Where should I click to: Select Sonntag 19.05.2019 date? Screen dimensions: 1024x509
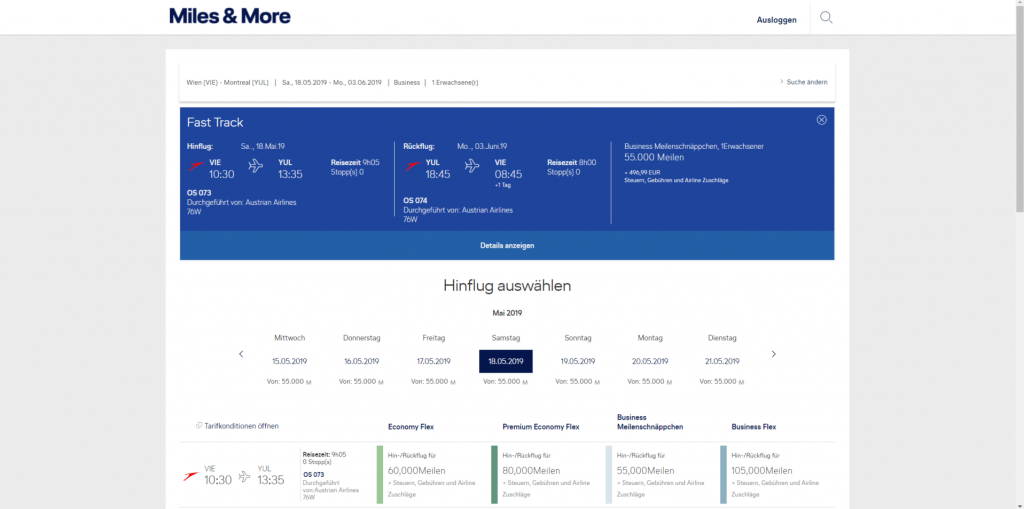click(x=578, y=361)
